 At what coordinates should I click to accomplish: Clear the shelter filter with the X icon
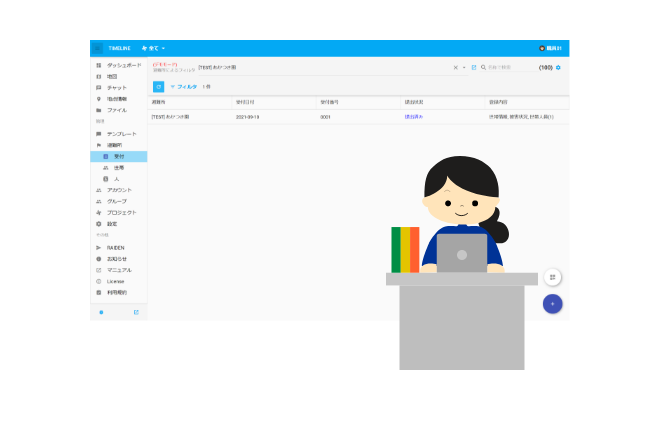[x=455, y=67]
